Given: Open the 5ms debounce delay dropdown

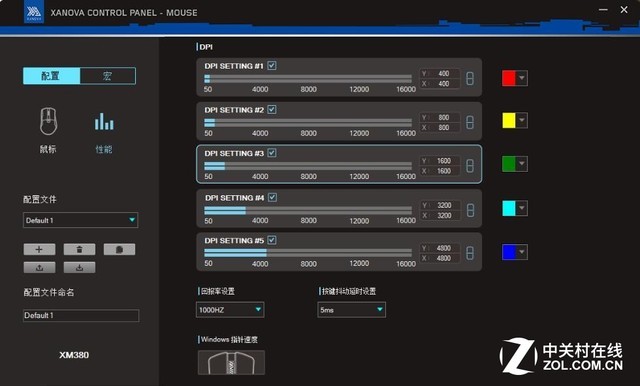Looking at the screenshot, I should pos(351,310).
